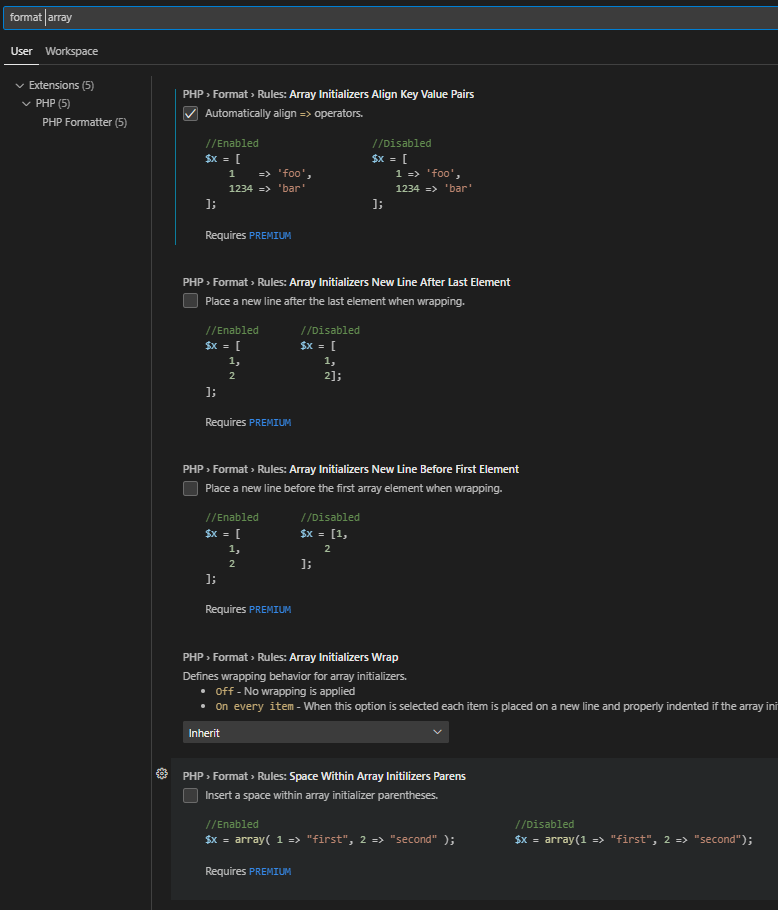Collapse the PHP (5) tree node
Screen dimensions: 778x910
[26, 103]
